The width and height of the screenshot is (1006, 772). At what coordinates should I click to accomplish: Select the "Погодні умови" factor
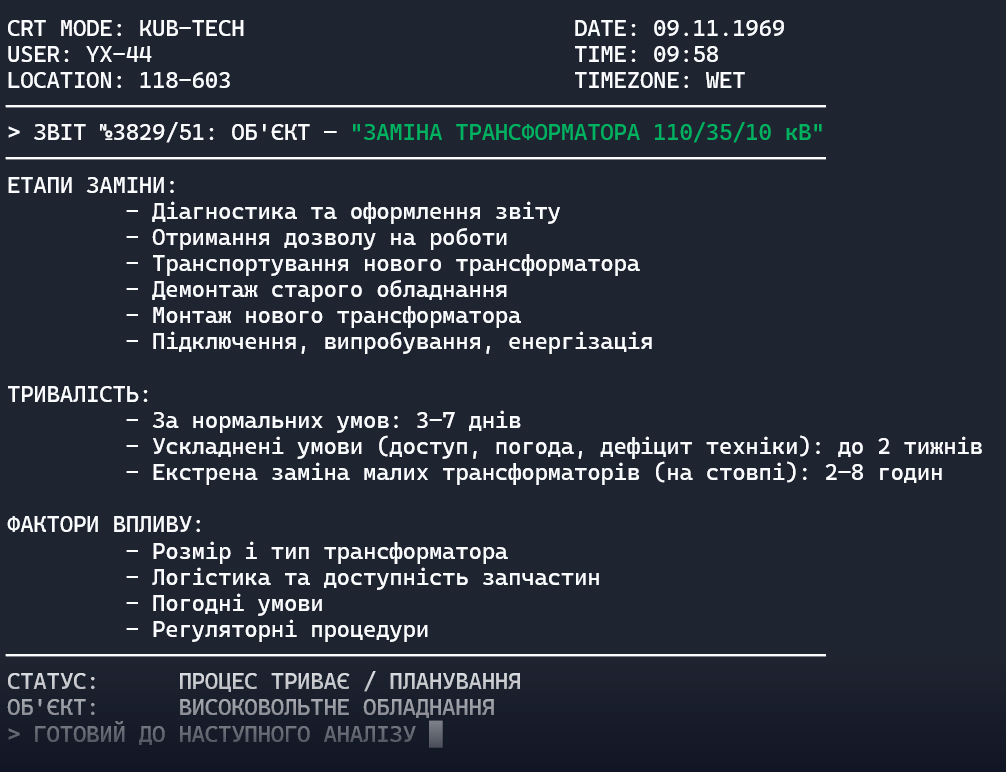pyautogui.click(x=237, y=604)
